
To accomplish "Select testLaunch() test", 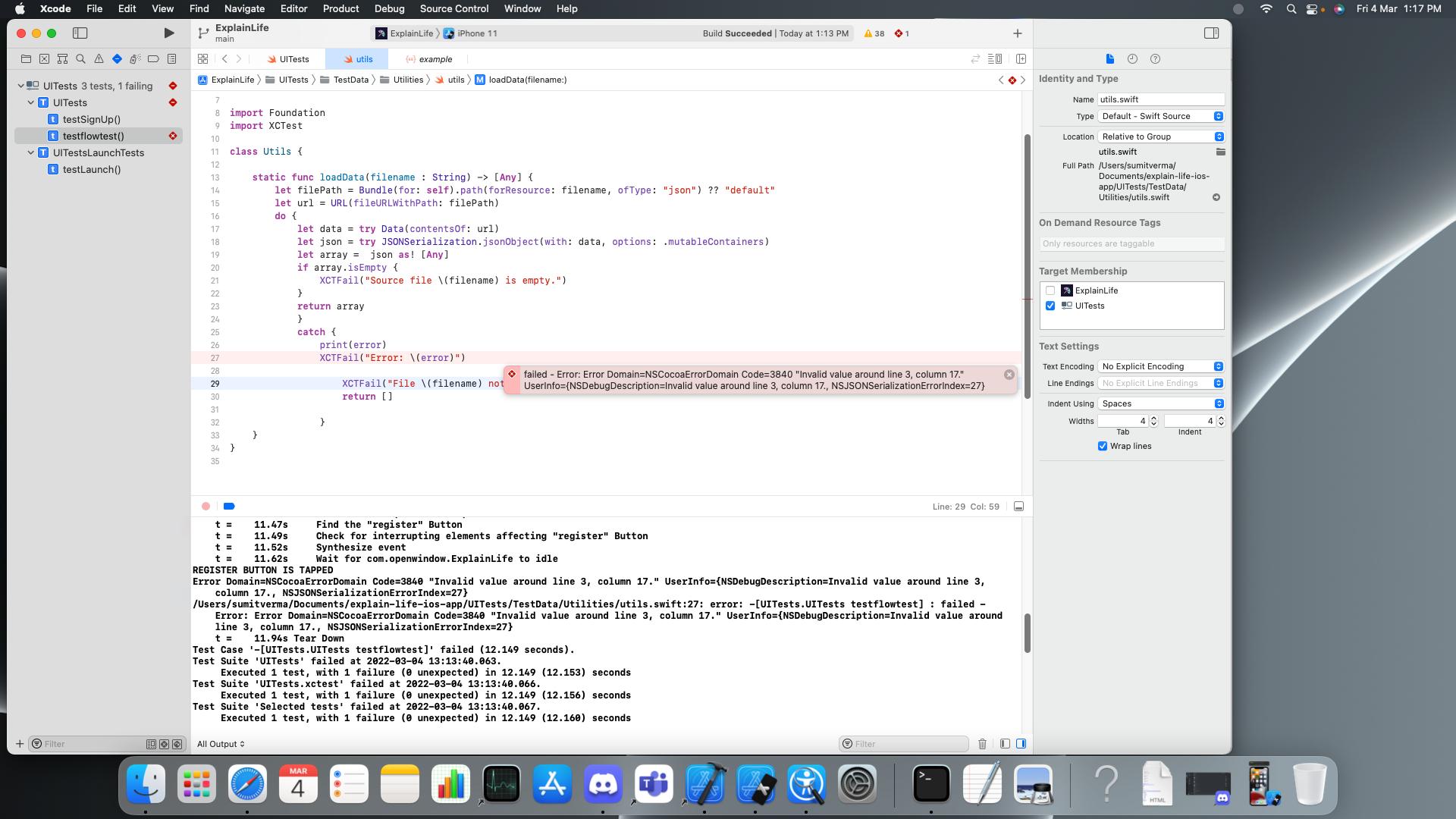I will coord(91,169).
